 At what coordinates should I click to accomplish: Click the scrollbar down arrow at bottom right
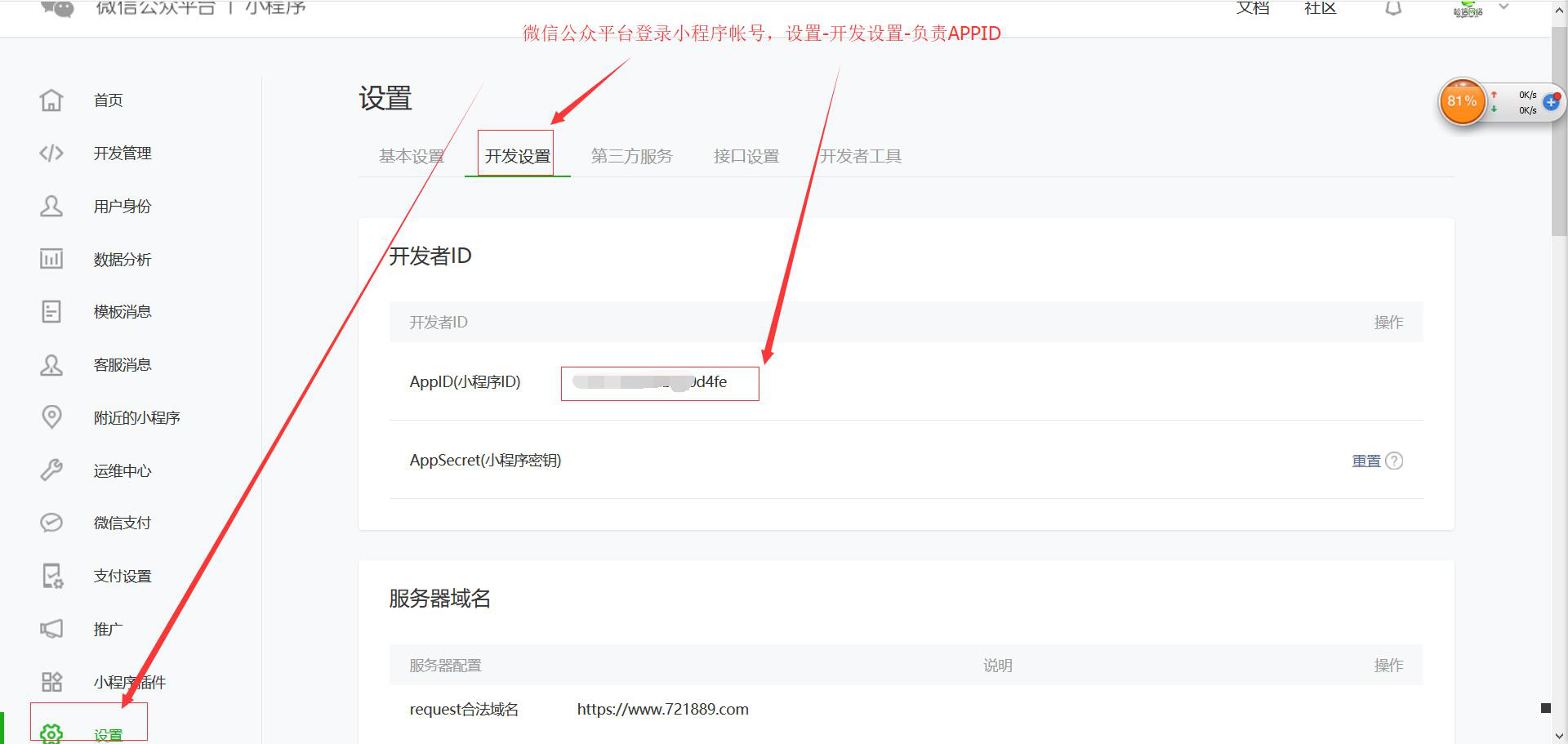click(1559, 736)
